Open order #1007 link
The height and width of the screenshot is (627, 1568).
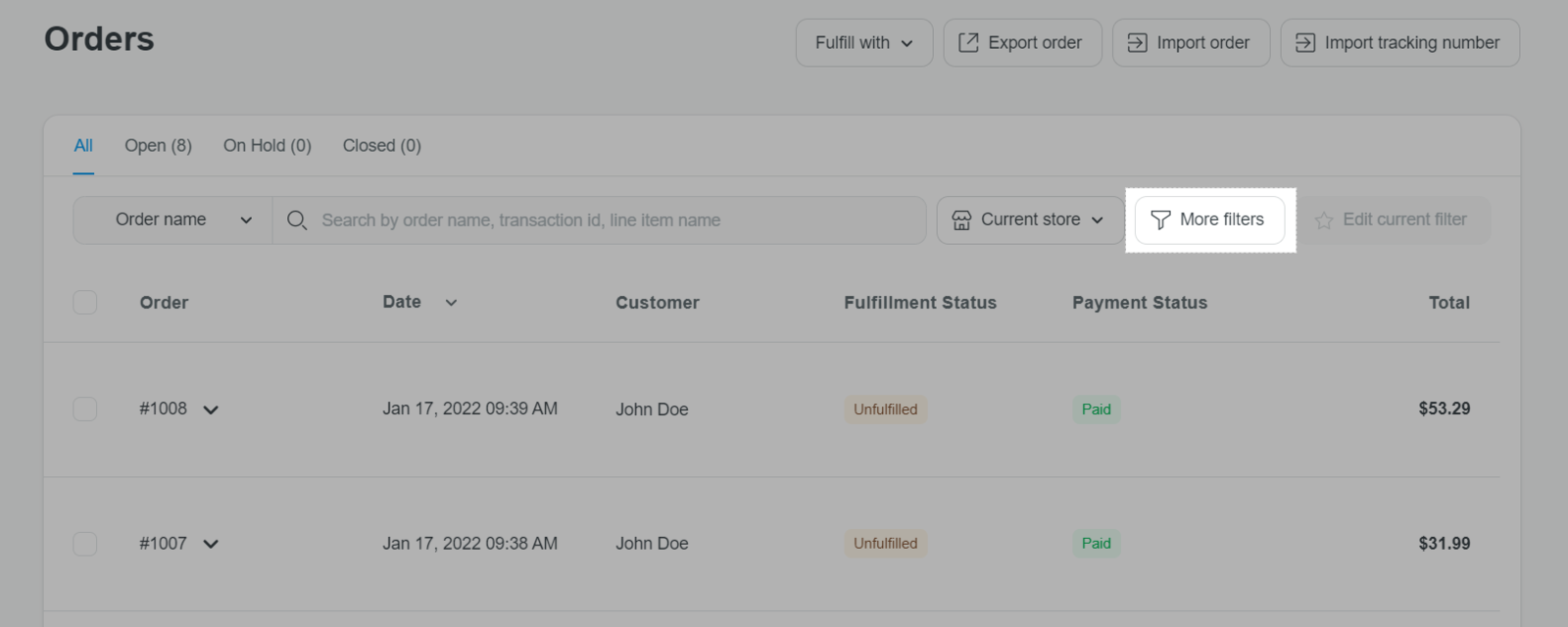[x=163, y=544]
